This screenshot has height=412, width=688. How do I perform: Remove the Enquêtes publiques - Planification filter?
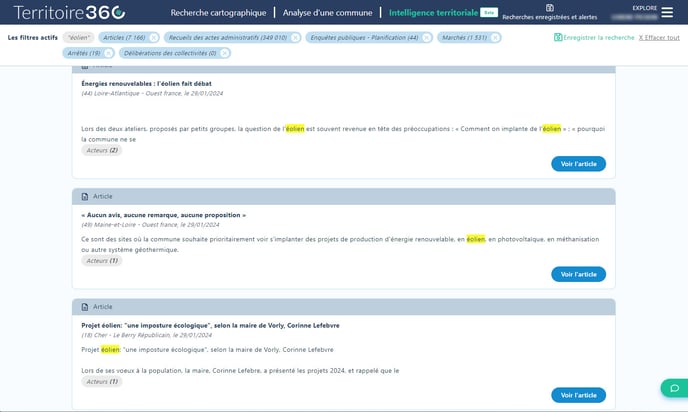pyautogui.click(x=426, y=38)
